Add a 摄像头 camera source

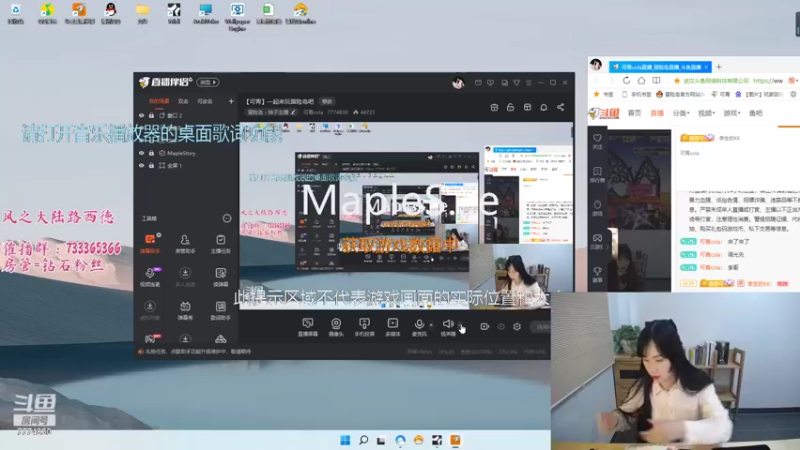pyautogui.click(x=336, y=327)
